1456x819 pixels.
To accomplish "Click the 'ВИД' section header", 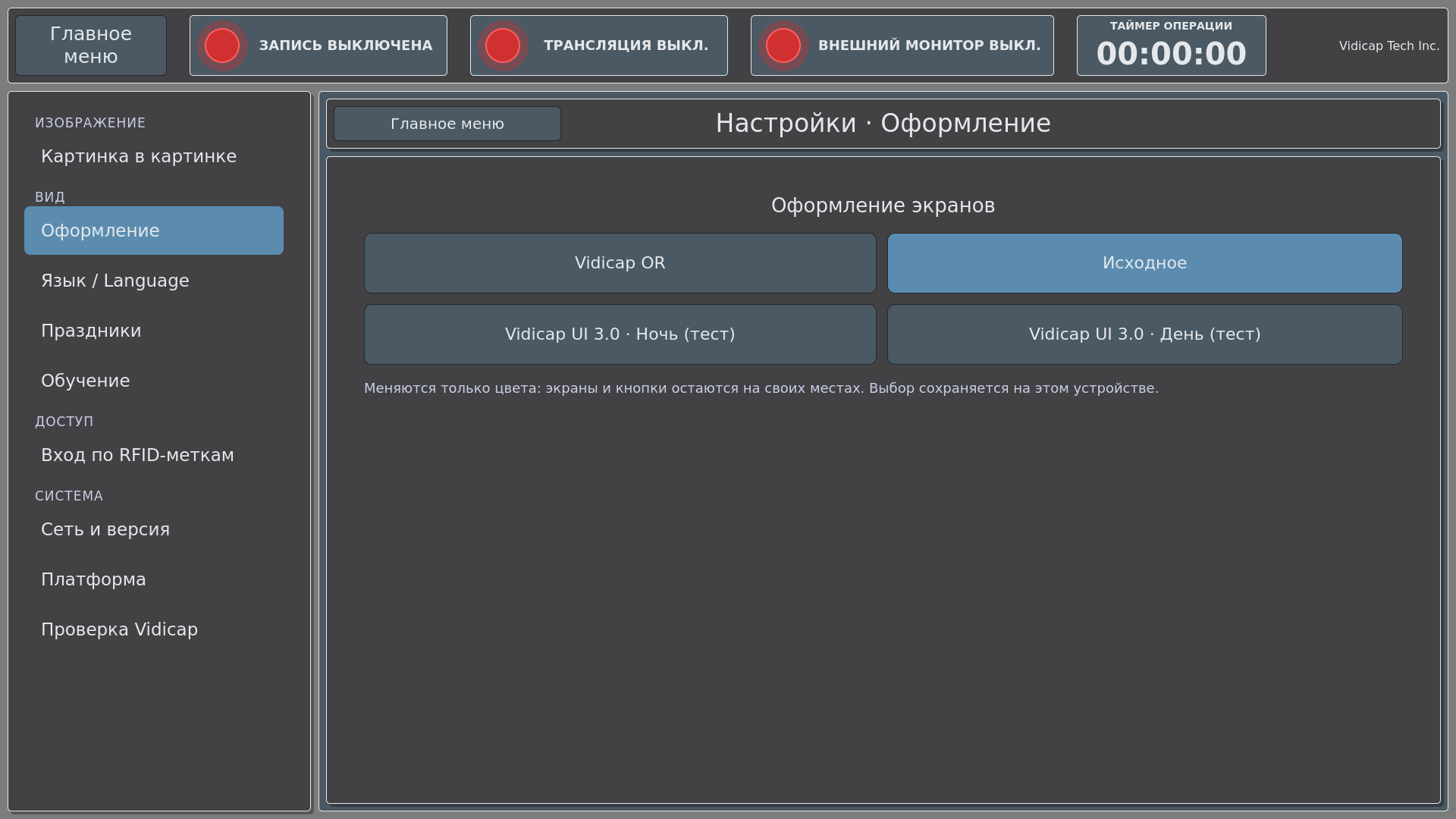I will pyautogui.click(x=50, y=197).
